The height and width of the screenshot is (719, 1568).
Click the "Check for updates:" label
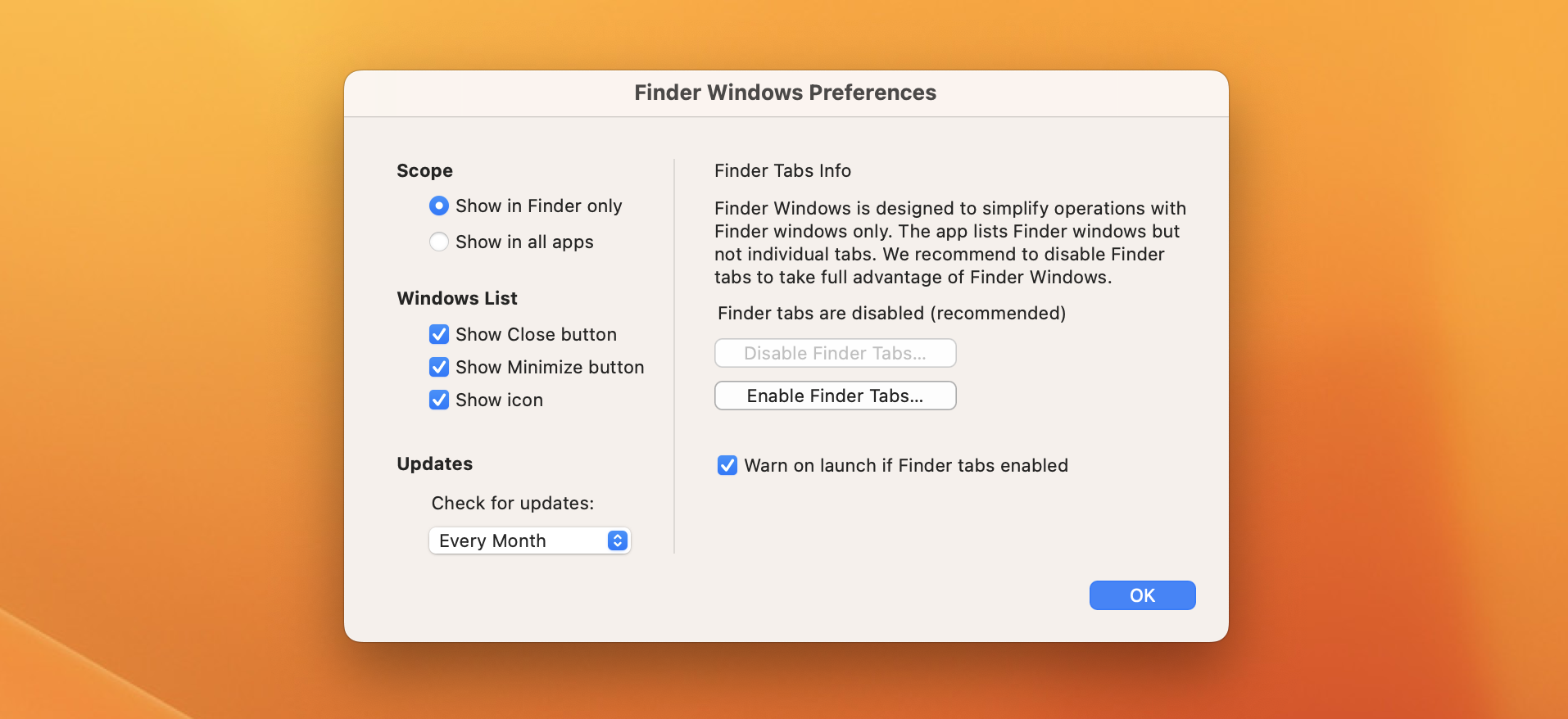tap(512, 503)
